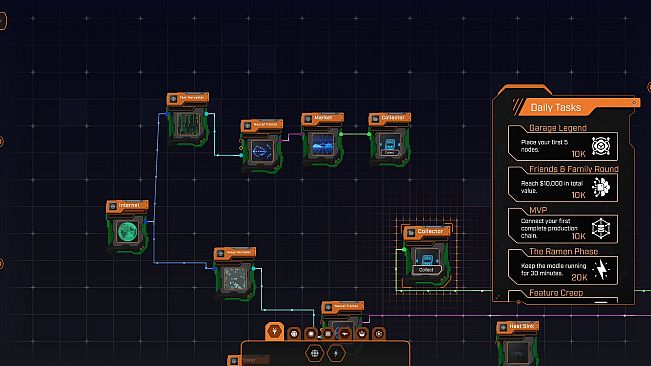Click the top Collector node header icon

tap(375, 119)
